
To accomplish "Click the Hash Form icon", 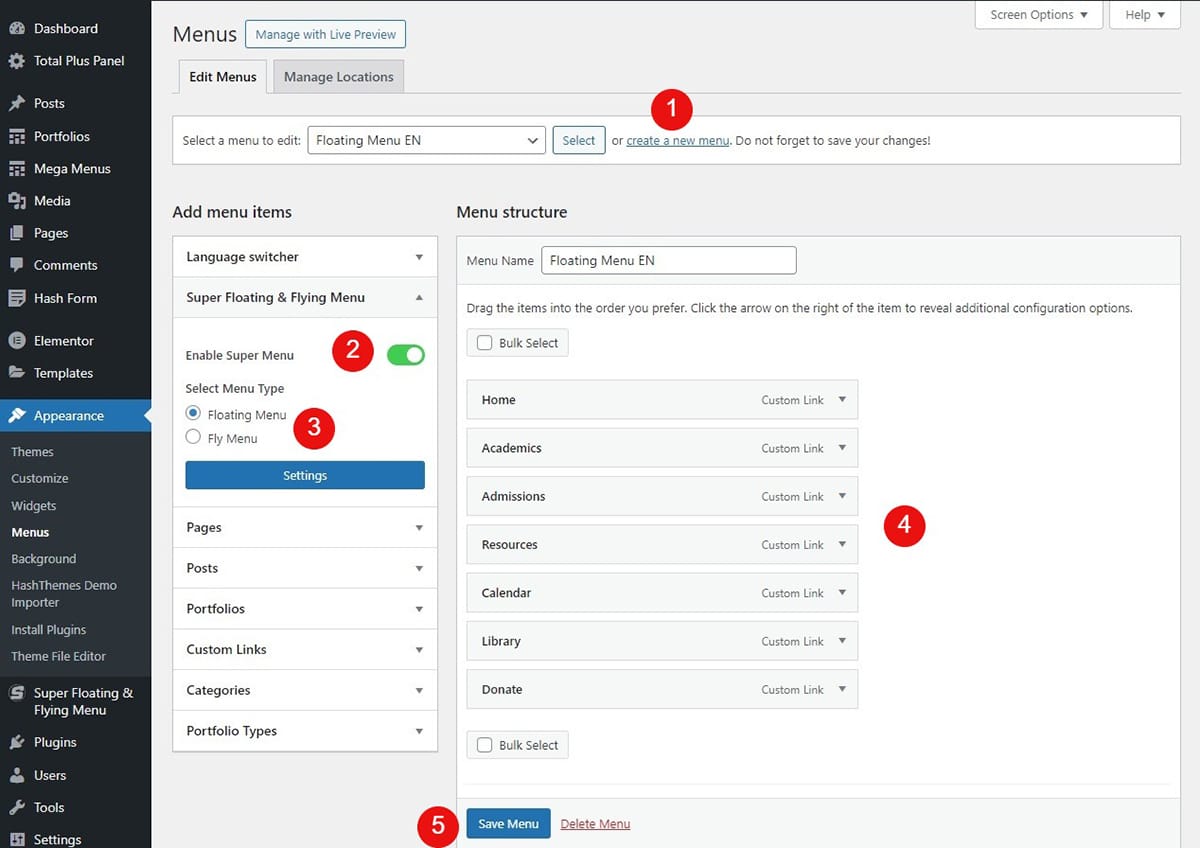I will [17, 298].
